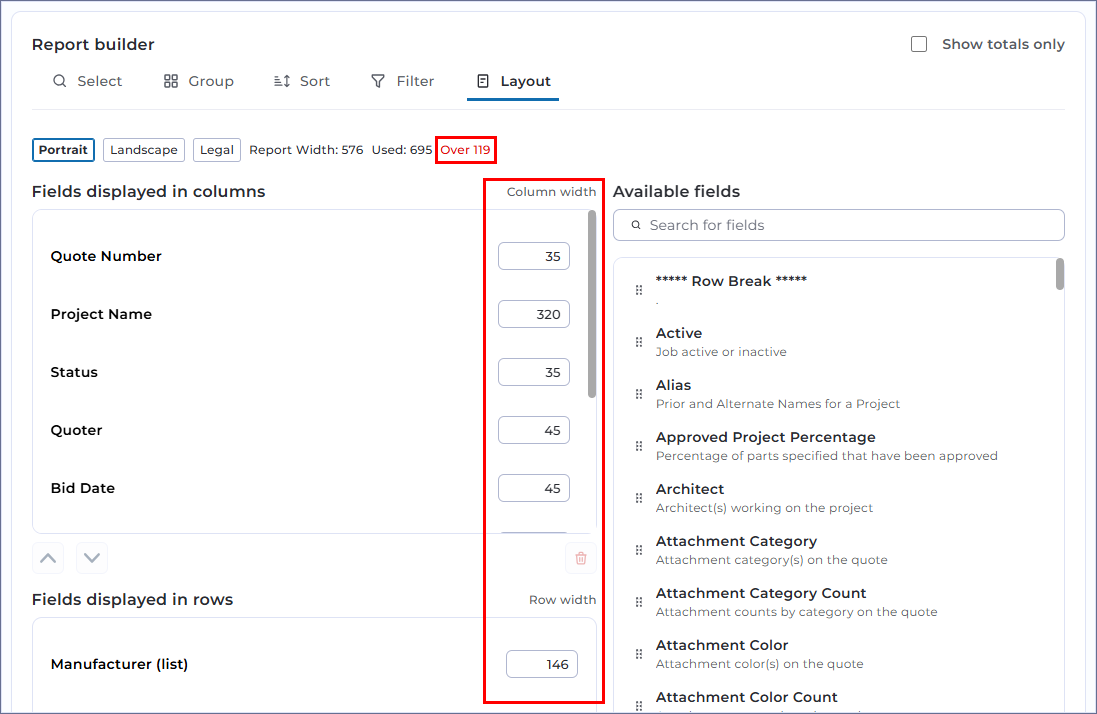Edit Bid Date column width
Viewport: 1097px width, 714px height.
point(534,488)
